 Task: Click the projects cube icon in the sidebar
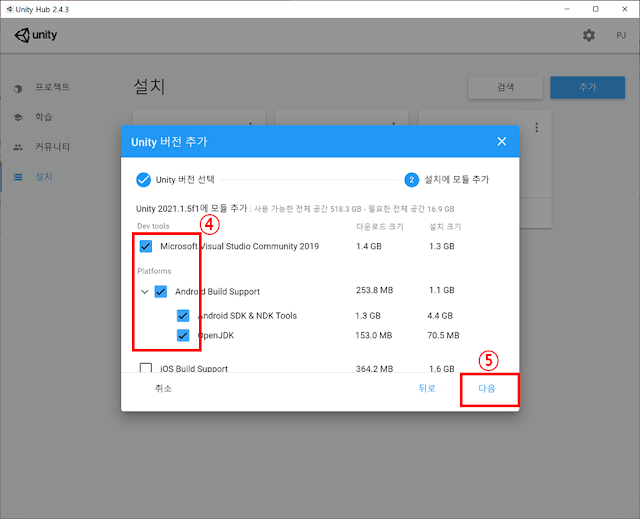coord(18,88)
